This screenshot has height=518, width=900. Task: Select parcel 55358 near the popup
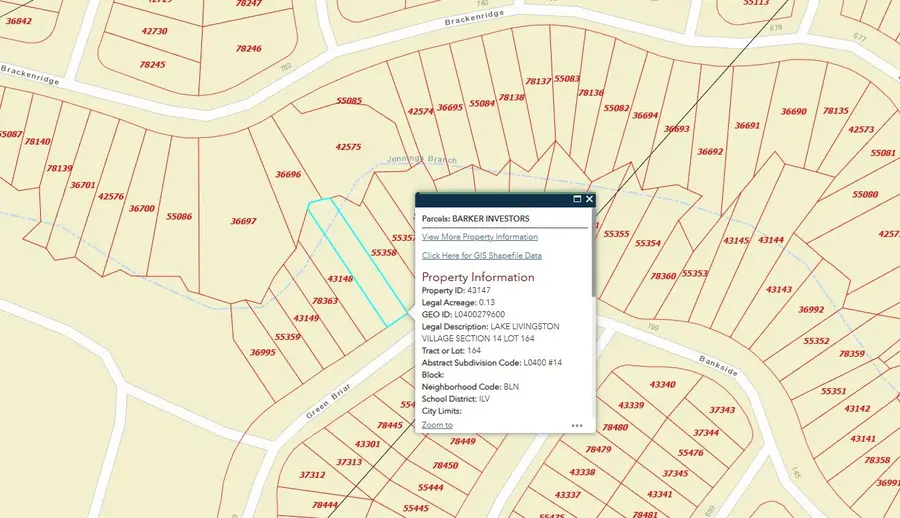pos(383,253)
